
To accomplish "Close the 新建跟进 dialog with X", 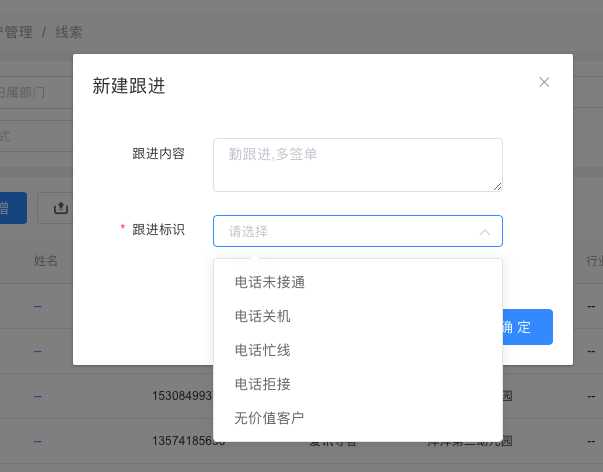I will [544, 82].
